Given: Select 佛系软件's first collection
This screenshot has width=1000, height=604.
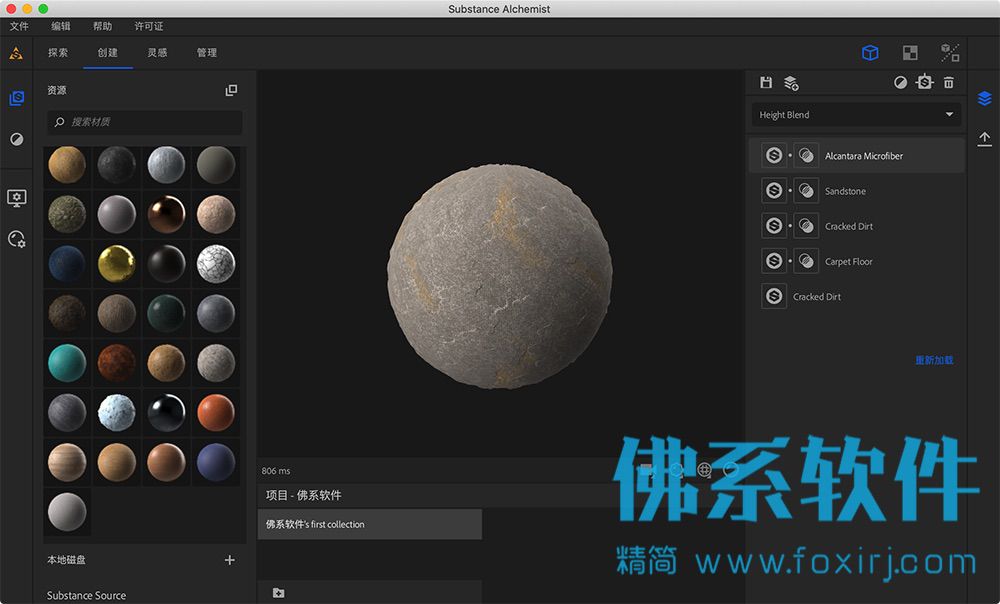Looking at the screenshot, I should [369, 524].
